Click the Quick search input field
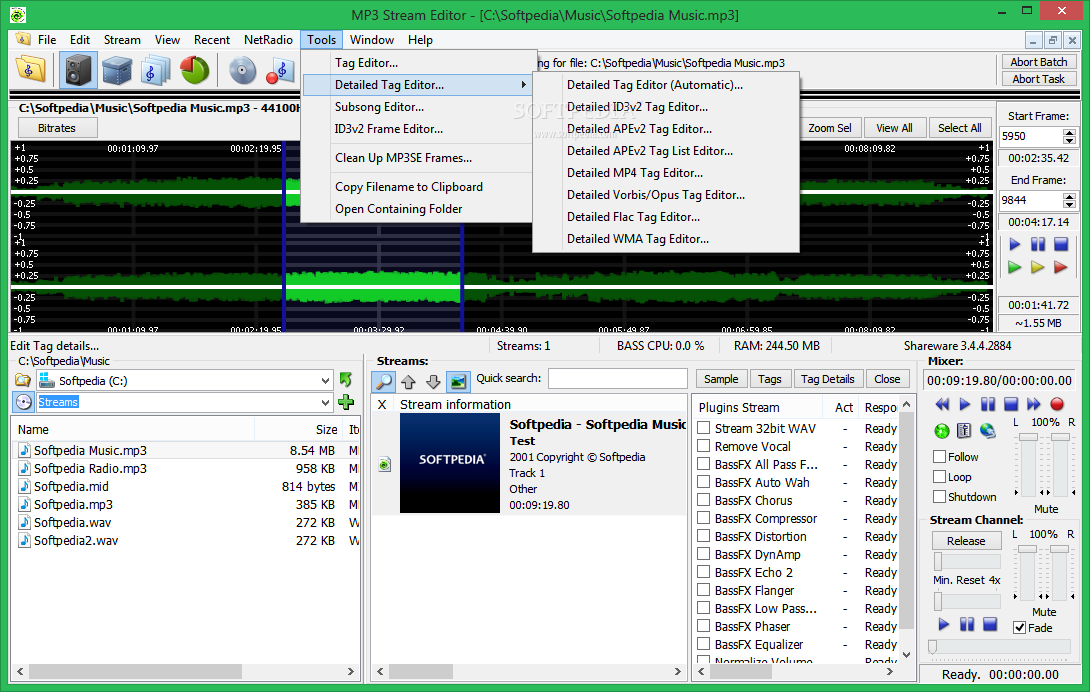This screenshot has width=1090, height=692. pyautogui.click(x=617, y=378)
